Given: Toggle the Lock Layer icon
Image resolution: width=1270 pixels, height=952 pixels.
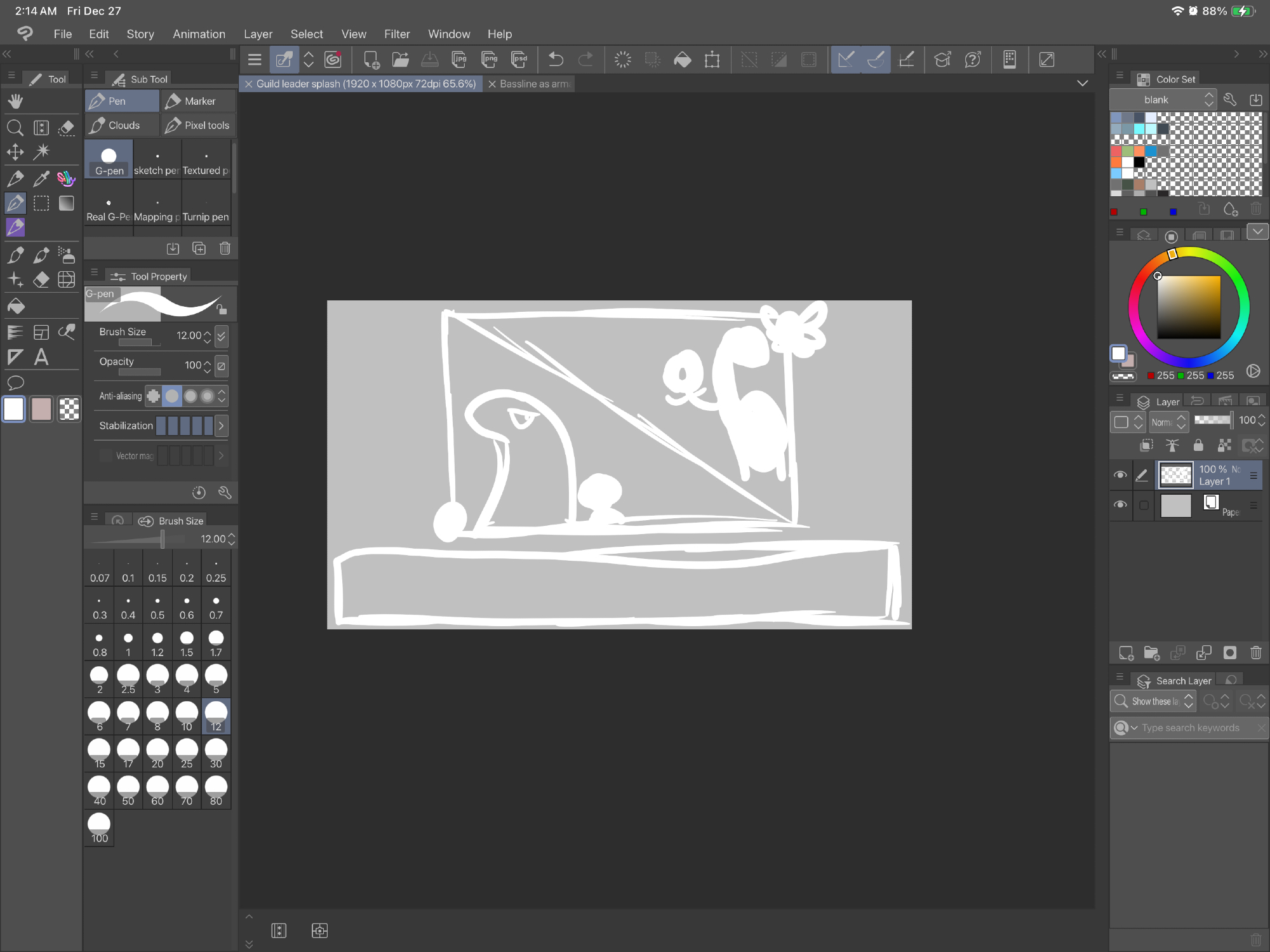Looking at the screenshot, I should (1198, 445).
